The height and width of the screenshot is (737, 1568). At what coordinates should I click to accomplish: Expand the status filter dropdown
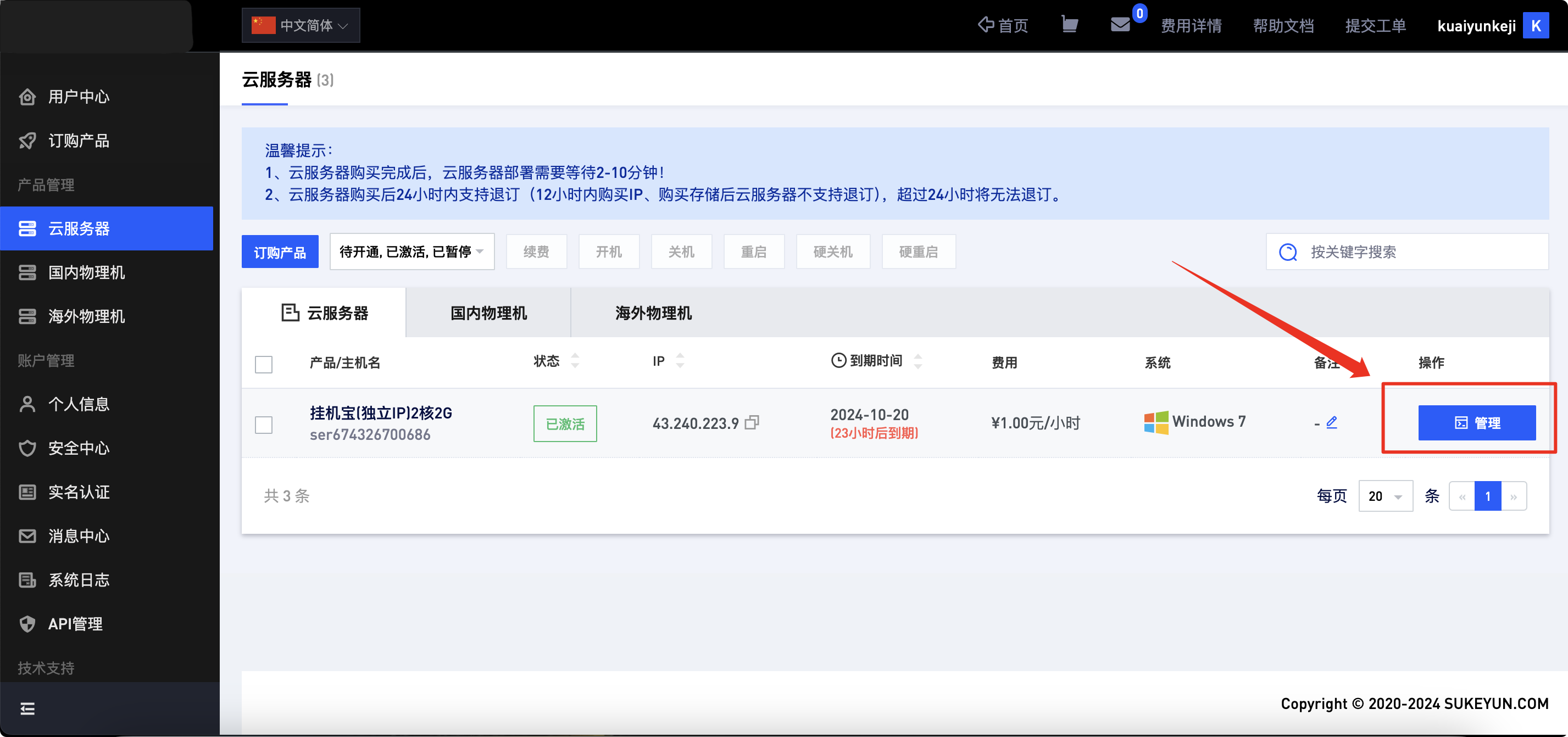tap(412, 252)
